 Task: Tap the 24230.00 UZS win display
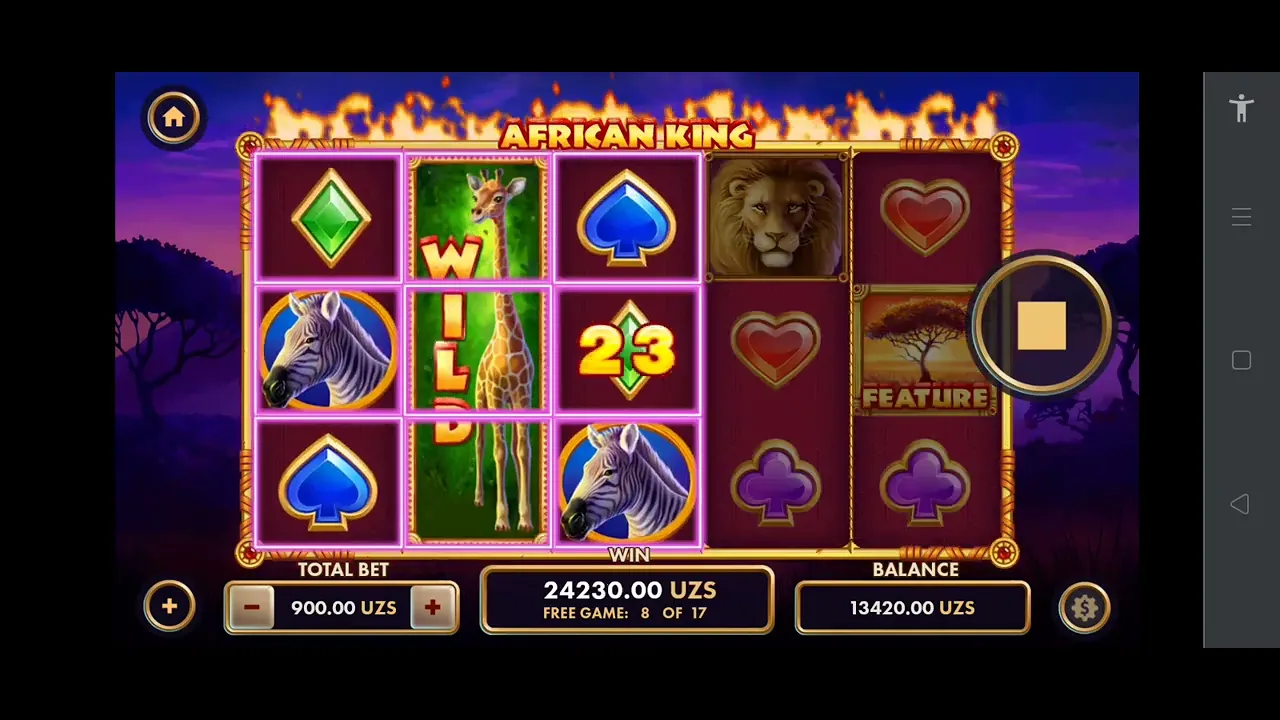click(627, 599)
